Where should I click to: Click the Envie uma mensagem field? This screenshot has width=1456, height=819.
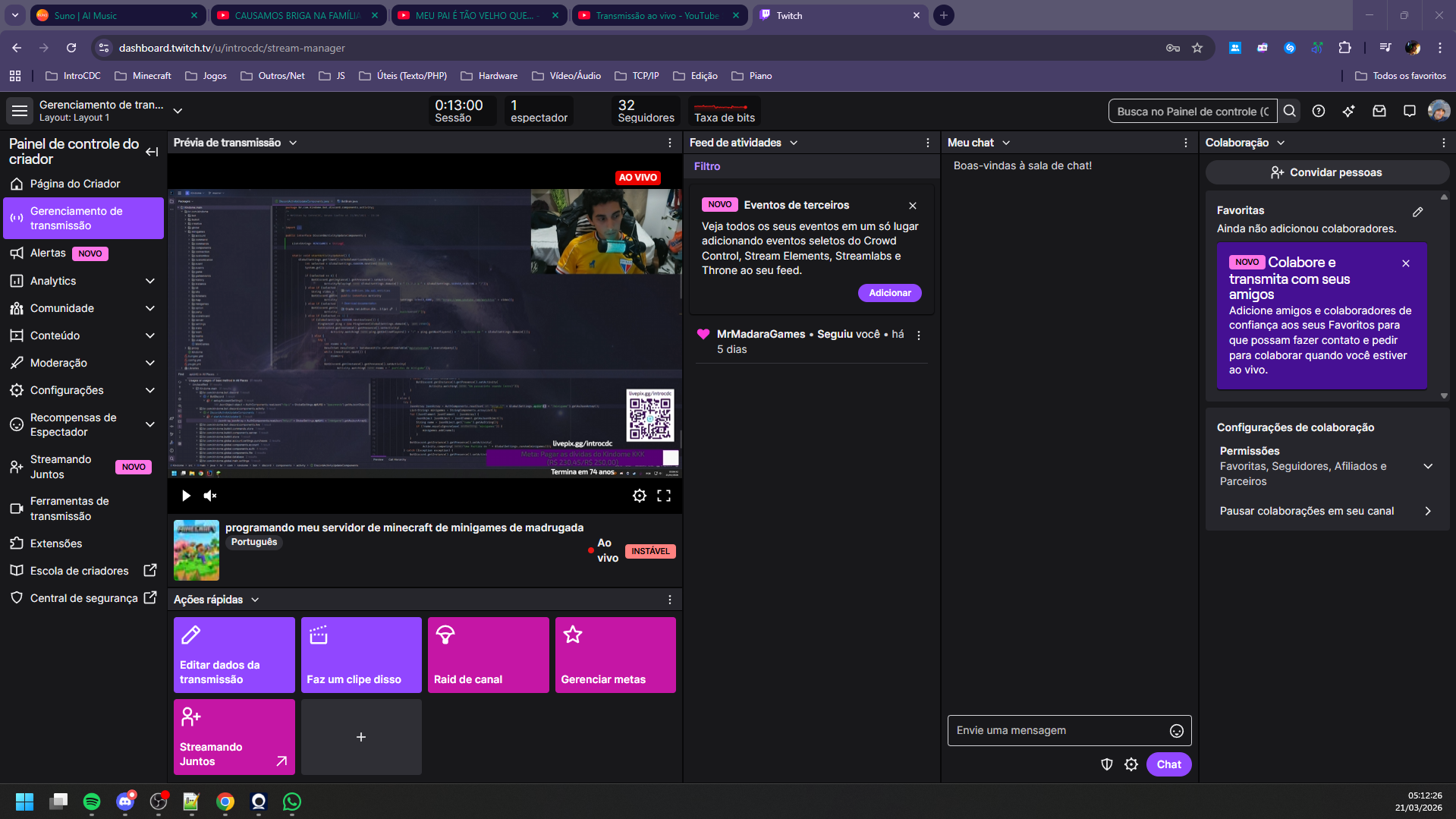click(x=1056, y=730)
